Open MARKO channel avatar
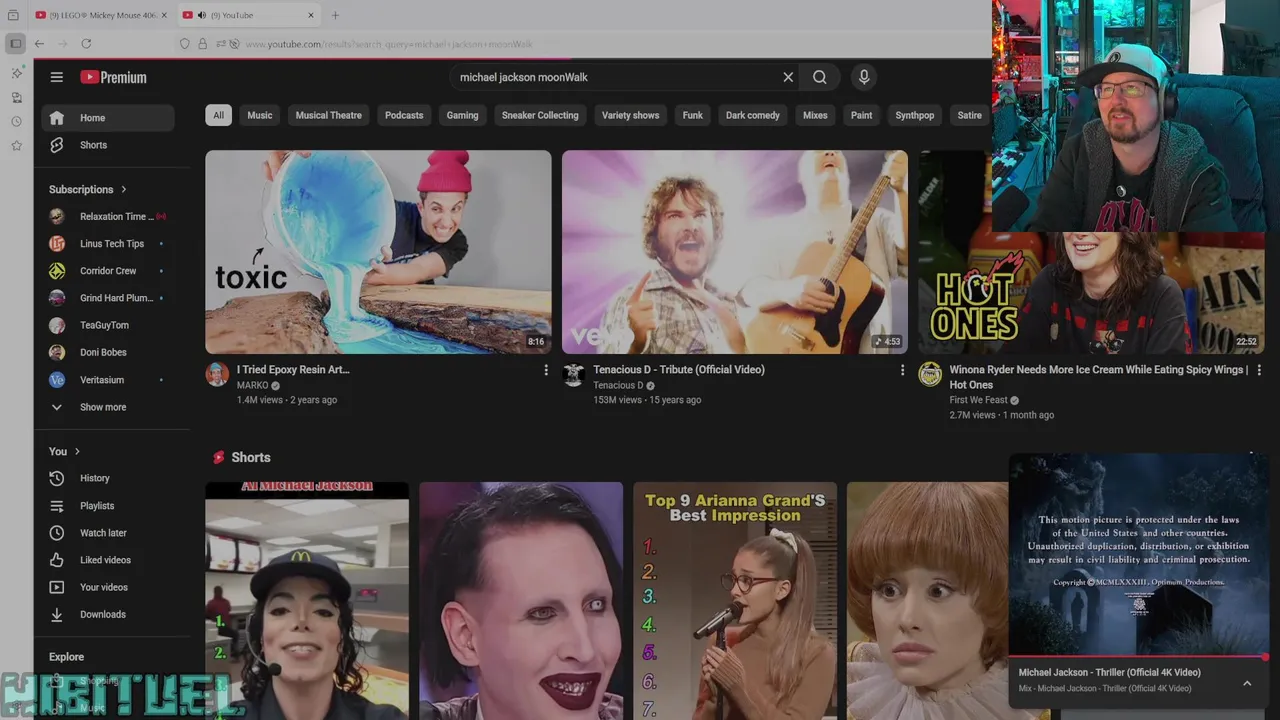 point(217,374)
